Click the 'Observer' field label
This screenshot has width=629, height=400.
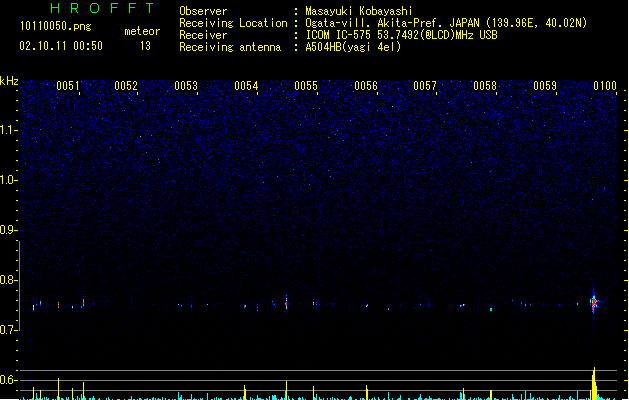pos(203,11)
